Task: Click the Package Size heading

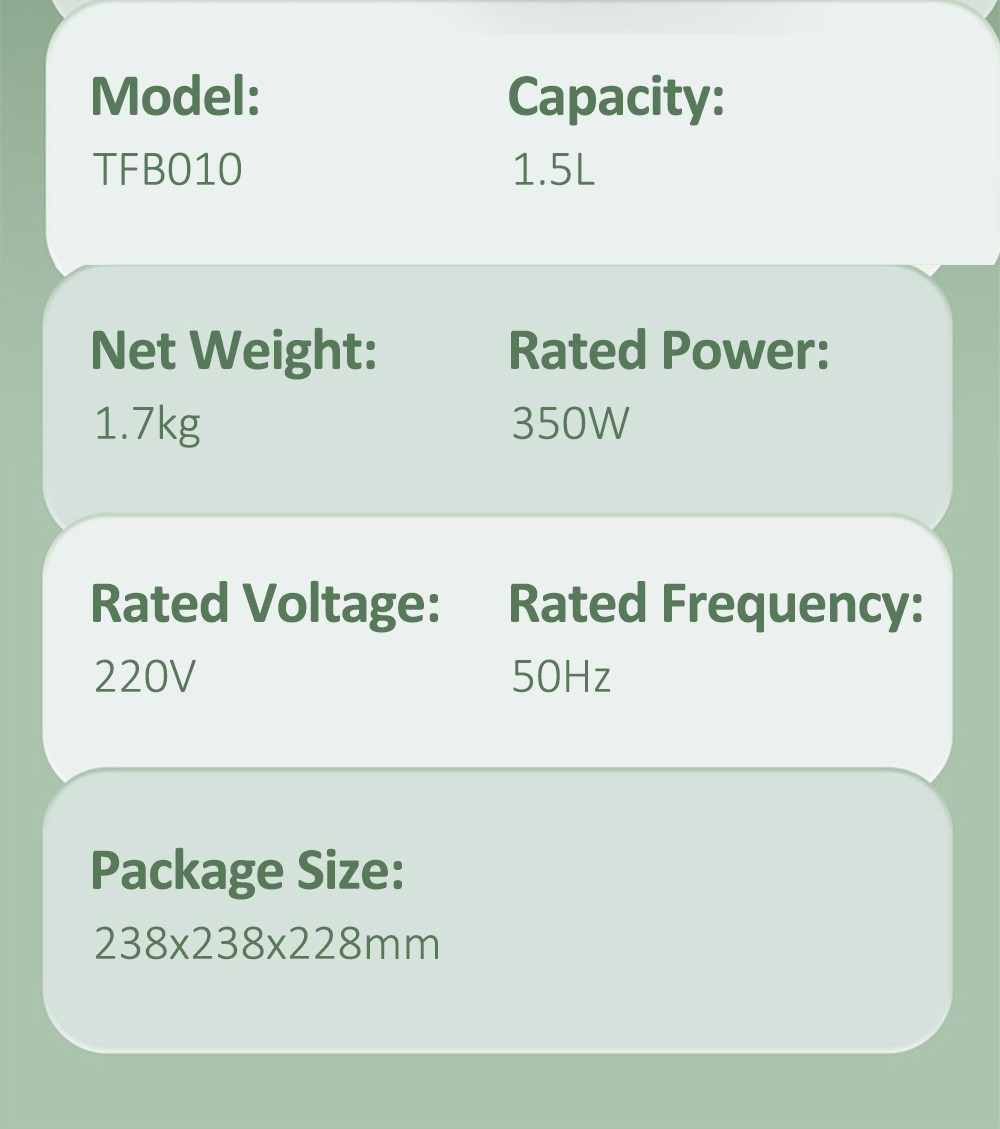Action: 247,870
